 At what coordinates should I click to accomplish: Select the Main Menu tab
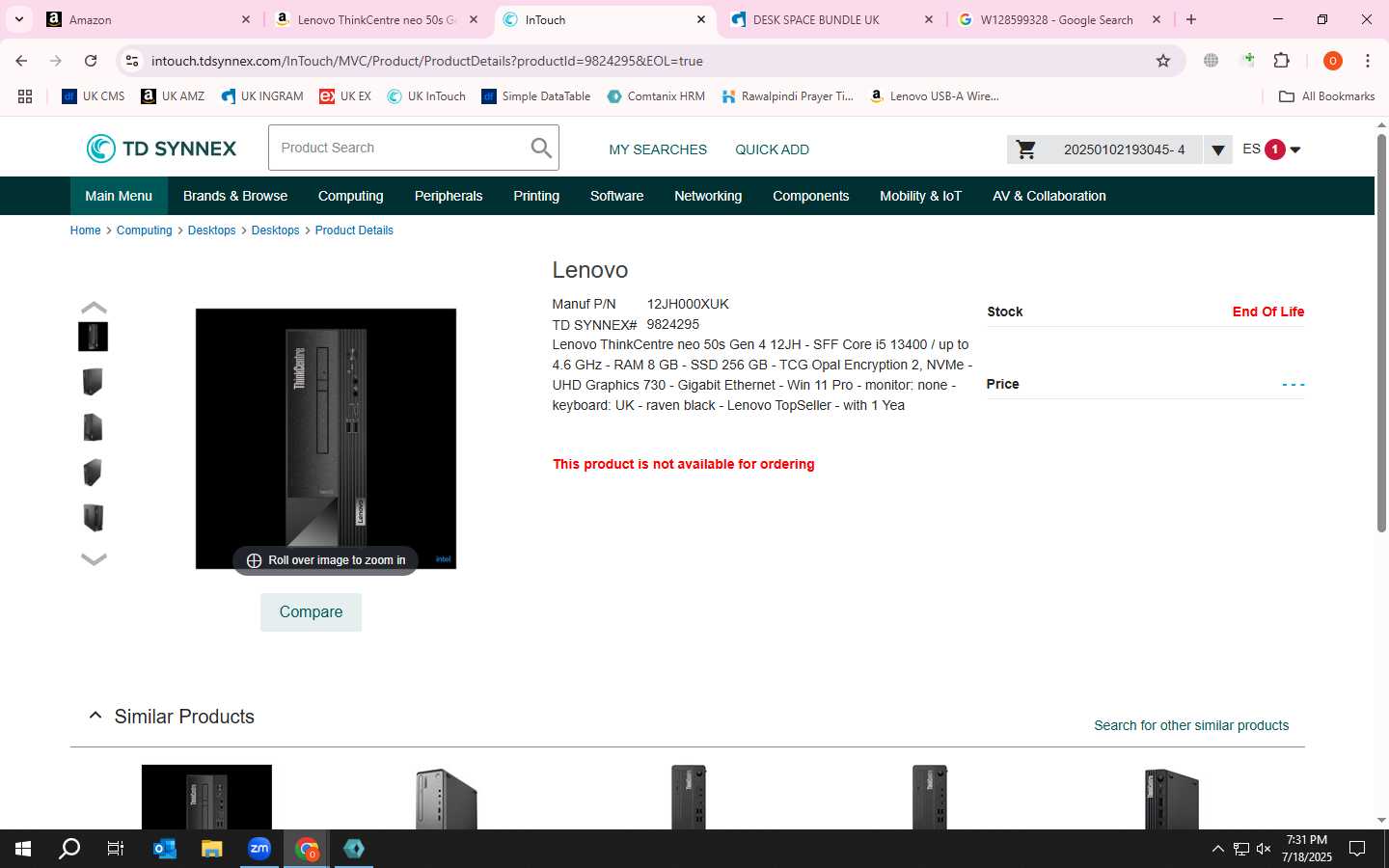tap(119, 196)
